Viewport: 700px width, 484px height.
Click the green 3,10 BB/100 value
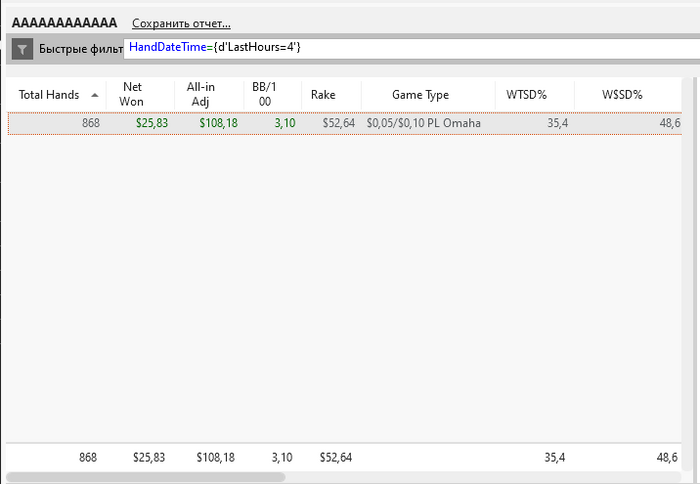pyautogui.click(x=285, y=123)
